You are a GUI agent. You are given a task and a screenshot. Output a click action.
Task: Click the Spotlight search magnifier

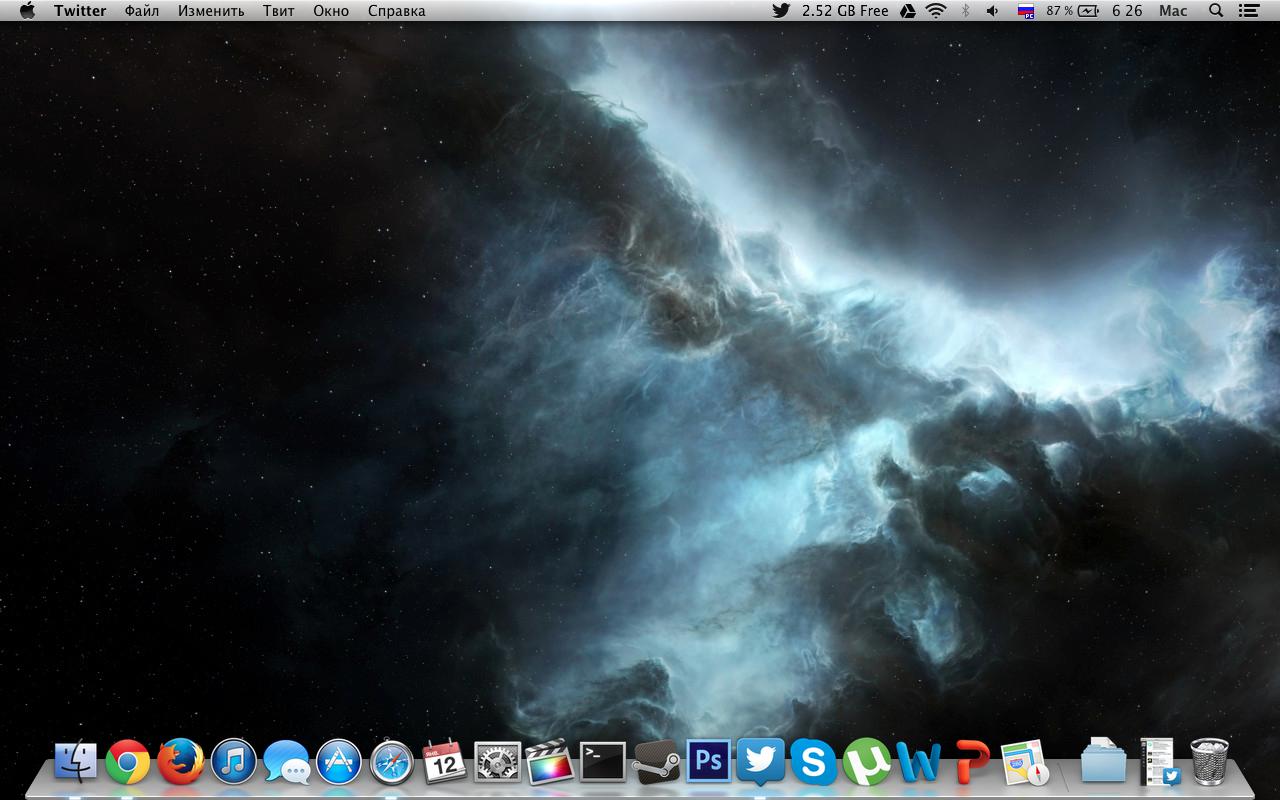point(1216,11)
